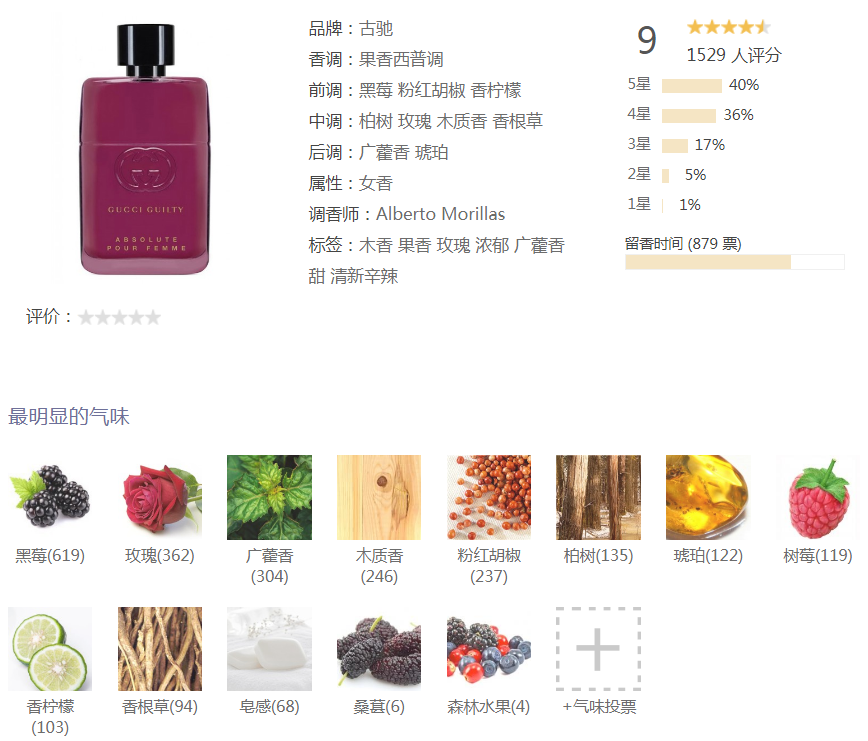
Task: Open the brand link 古驰
Action: click(376, 28)
